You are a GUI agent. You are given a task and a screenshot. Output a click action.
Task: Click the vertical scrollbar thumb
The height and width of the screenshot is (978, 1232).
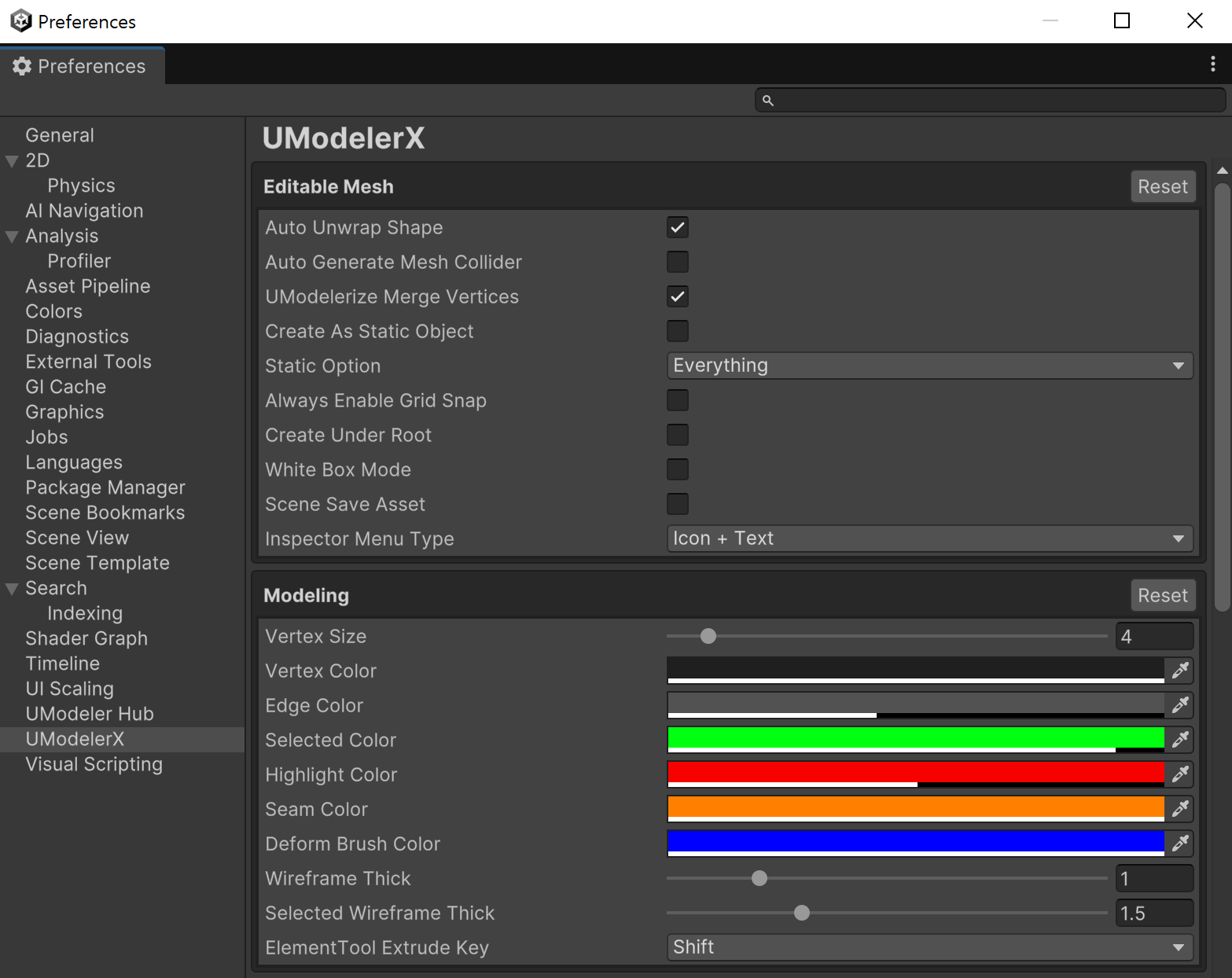[1222, 397]
